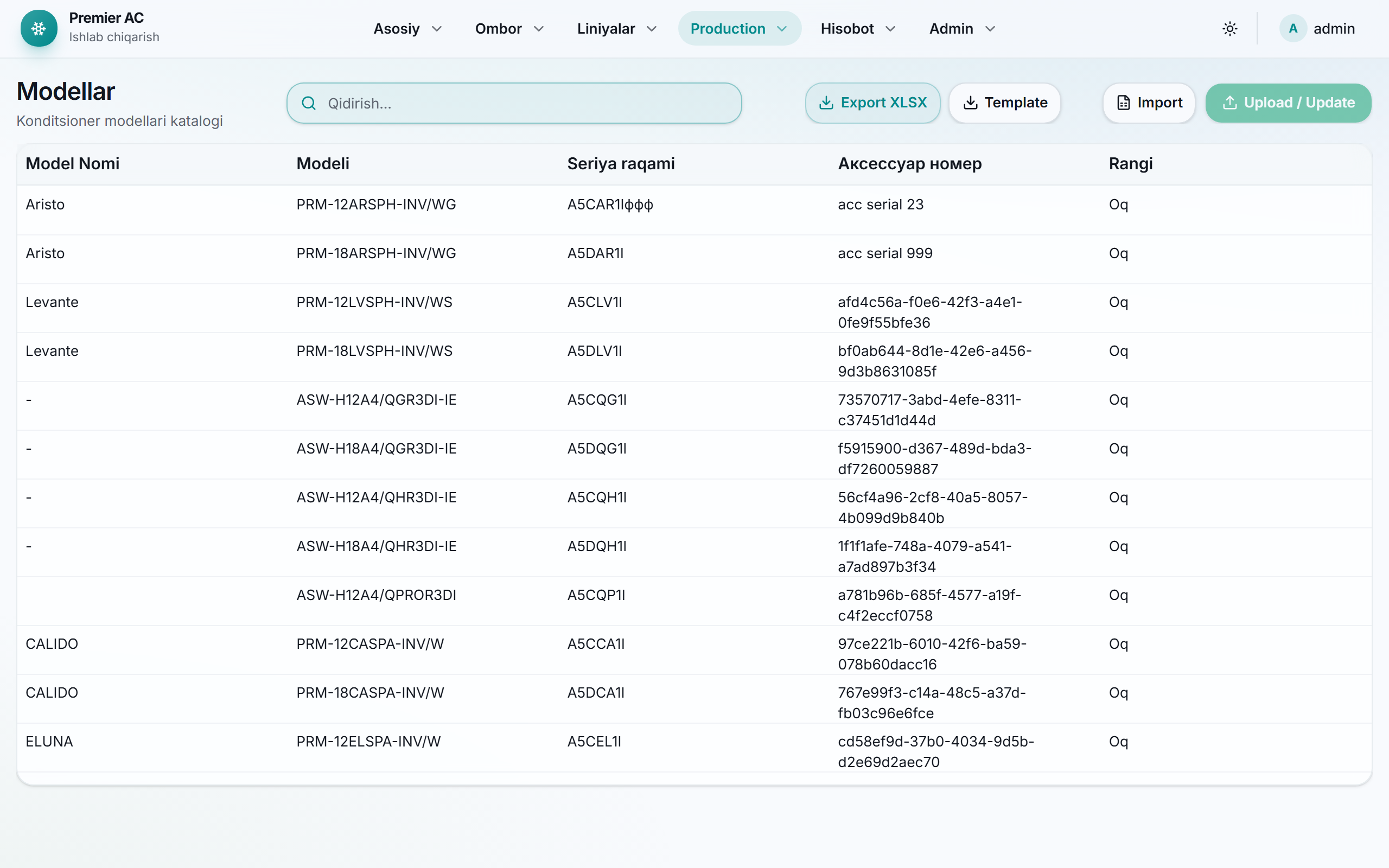
Task: Open the Liniyalar menu
Action: pos(617,29)
